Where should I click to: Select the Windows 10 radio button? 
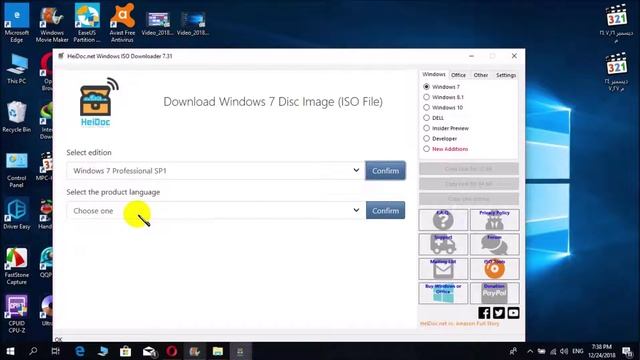tap(426, 108)
